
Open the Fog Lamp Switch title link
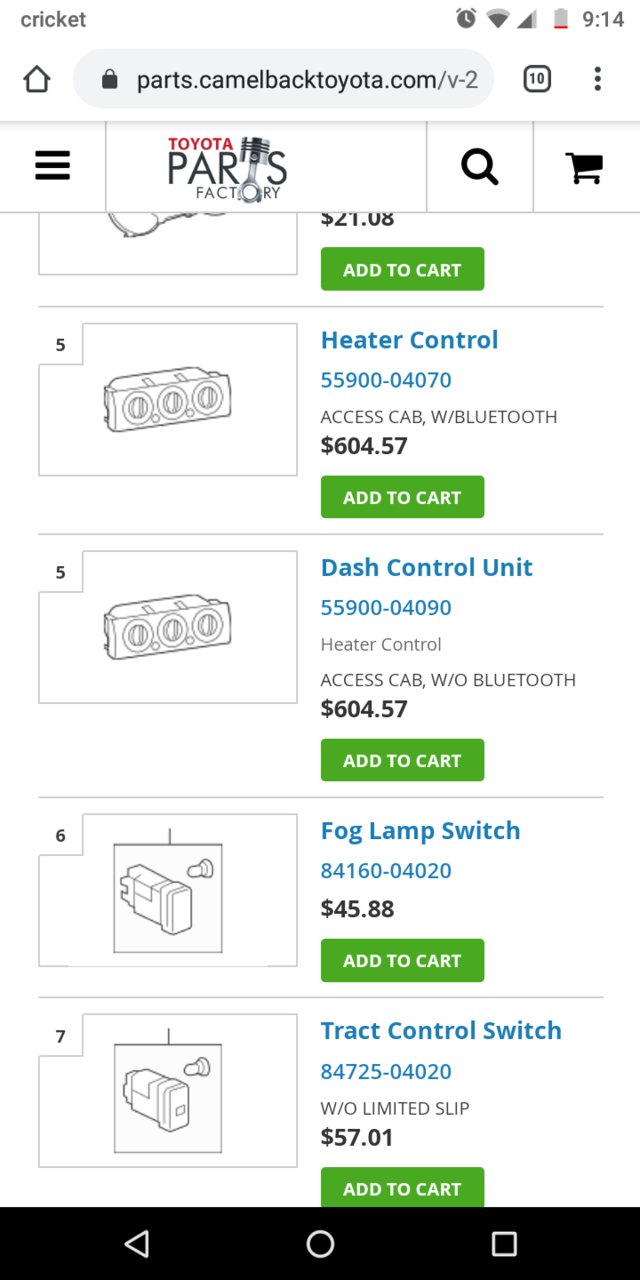click(420, 831)
